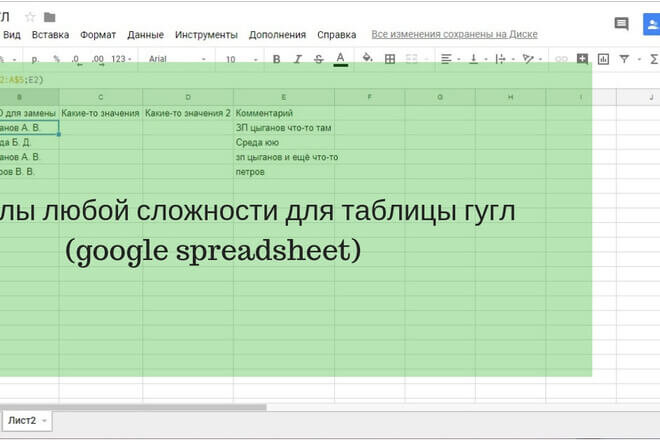
Task: Apply percent format to the cell
Action: [56, 59]
